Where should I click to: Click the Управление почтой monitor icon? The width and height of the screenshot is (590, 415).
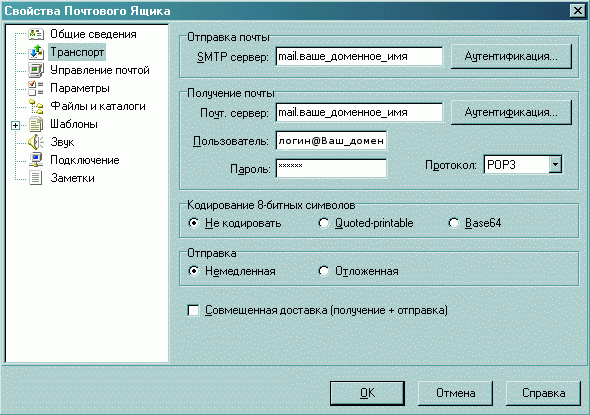pyautogui.click(x=36, y=70)
